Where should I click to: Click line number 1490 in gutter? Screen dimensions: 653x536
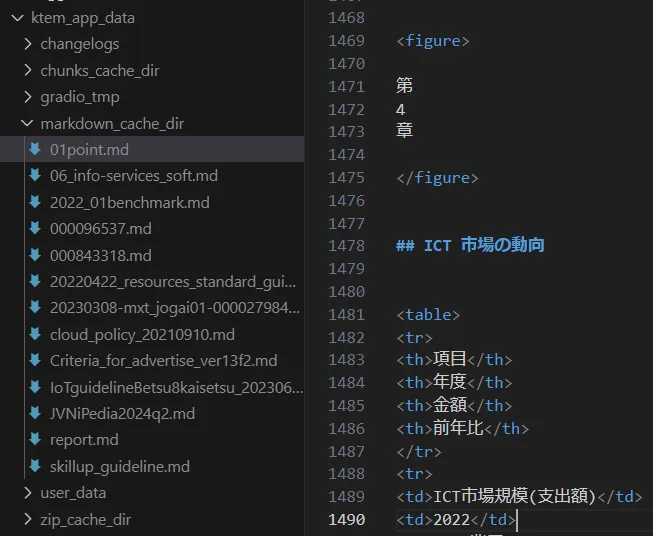(x=346, y=519)
